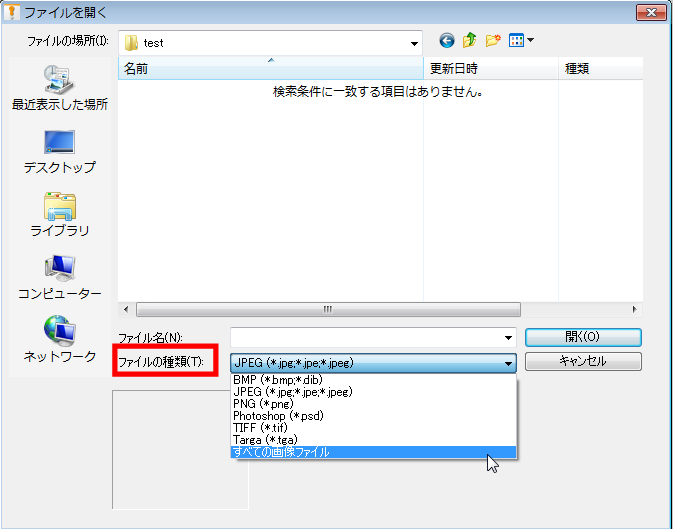The width and height of the screenshot is (673, 529).
Task: Sort by the 種類 column header
Action: [601, 69]
